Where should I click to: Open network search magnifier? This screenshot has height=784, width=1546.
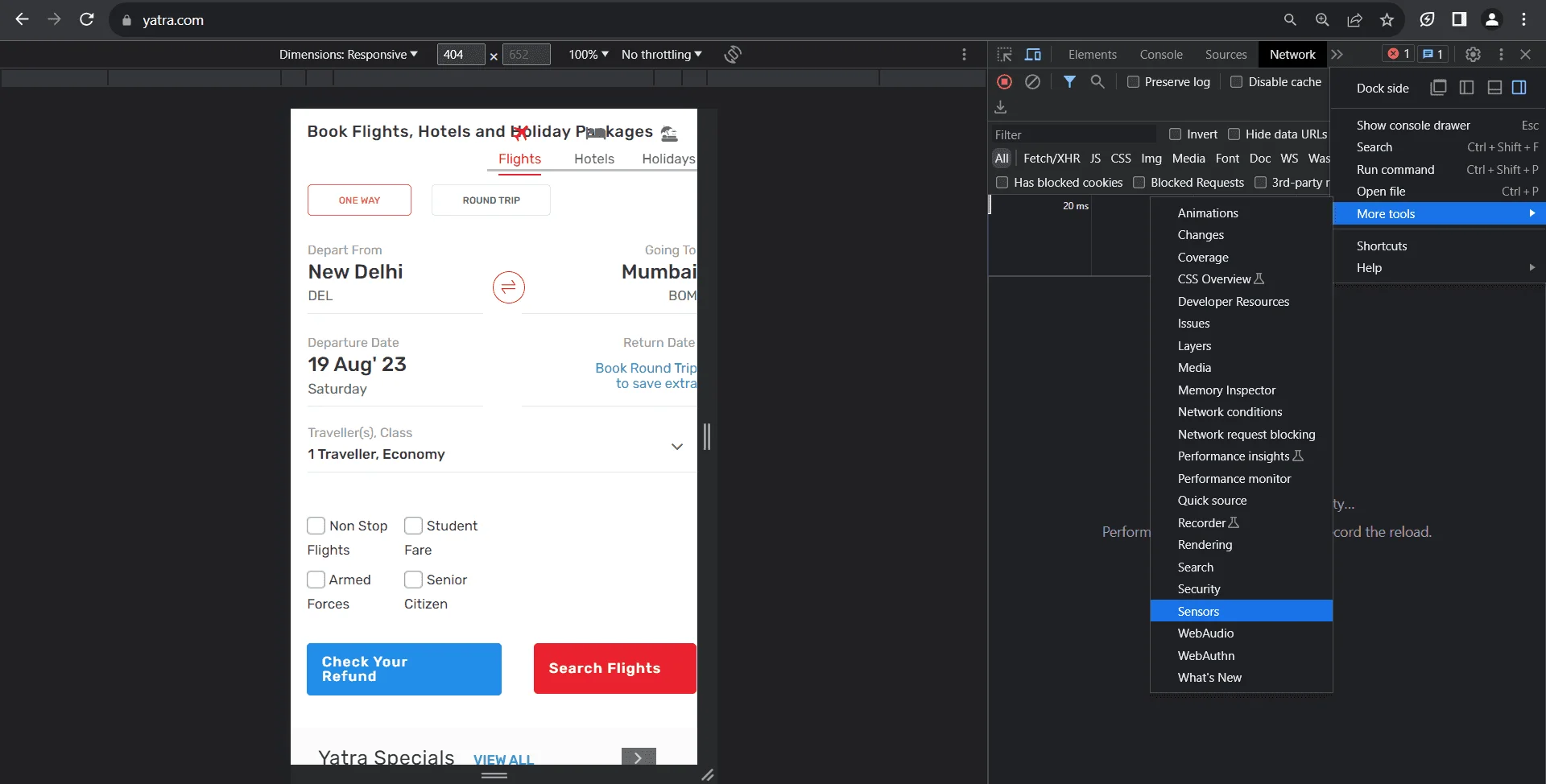tap(1097, 81)
